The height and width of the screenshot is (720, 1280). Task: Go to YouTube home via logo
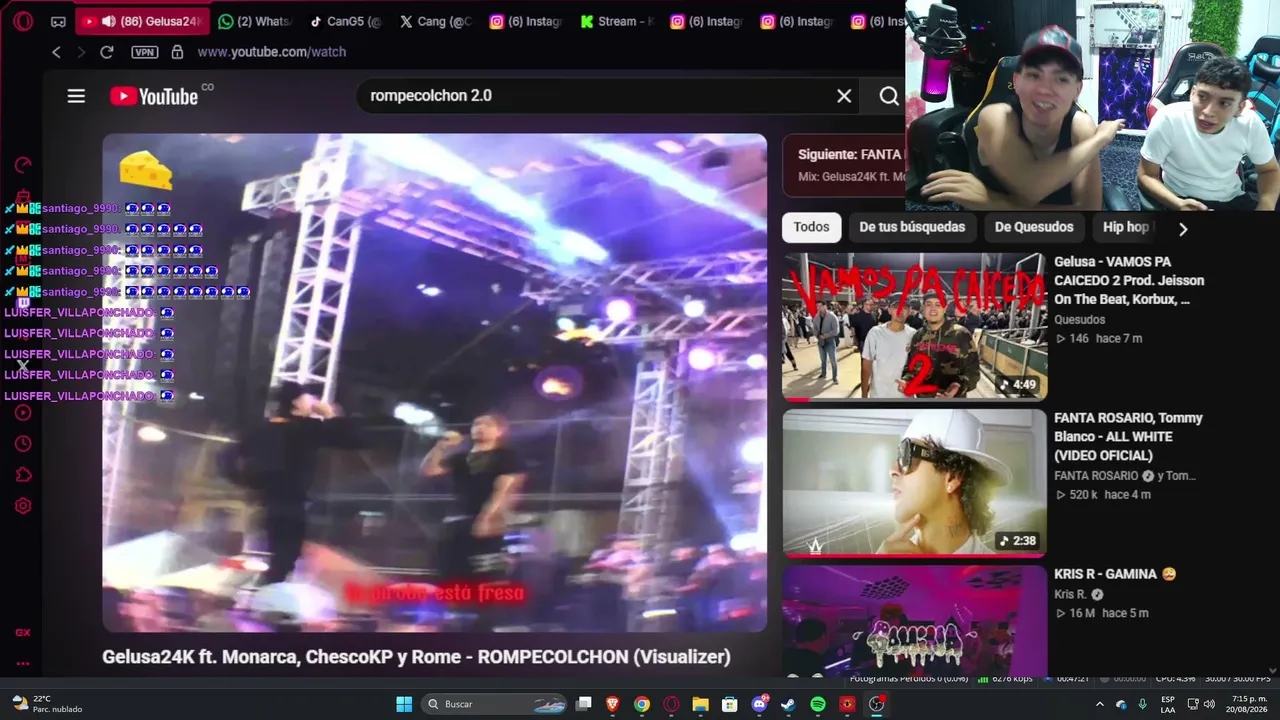click(154, 96)
